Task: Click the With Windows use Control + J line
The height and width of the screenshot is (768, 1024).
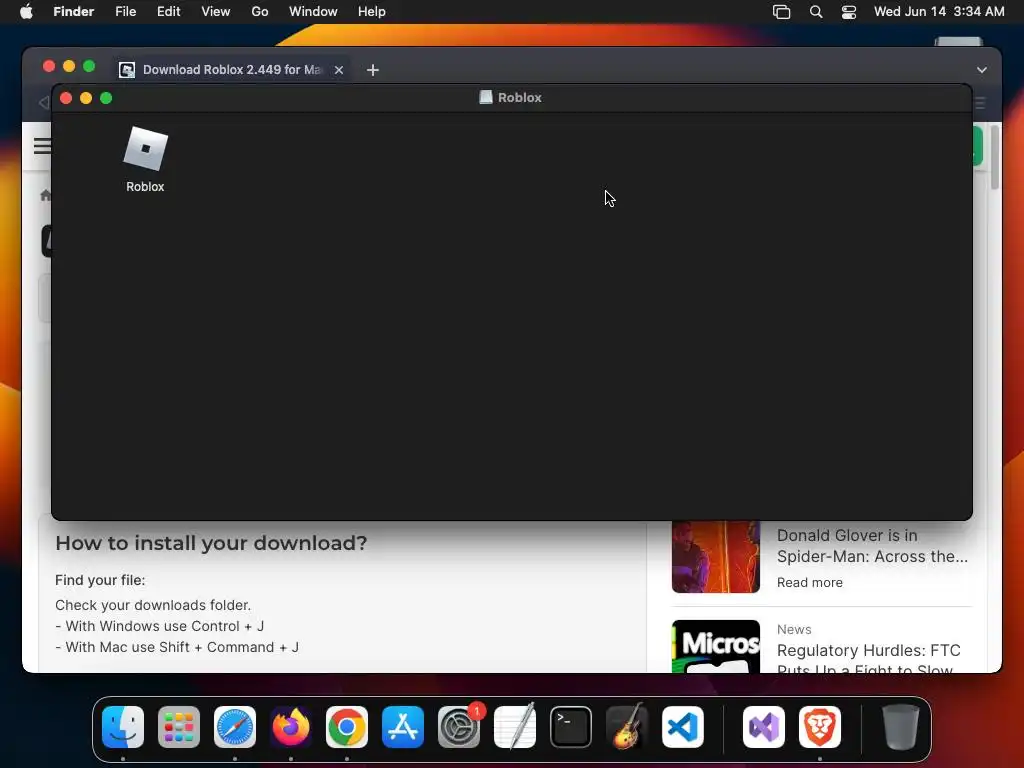Action: (159, 626)
